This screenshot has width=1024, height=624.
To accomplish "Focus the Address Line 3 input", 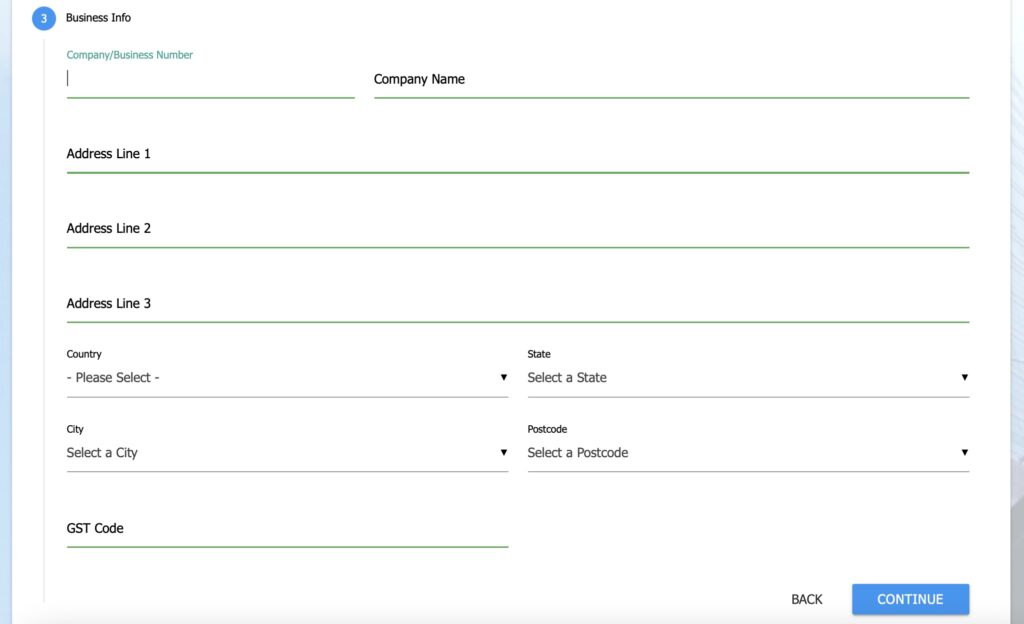I will 517,304.
